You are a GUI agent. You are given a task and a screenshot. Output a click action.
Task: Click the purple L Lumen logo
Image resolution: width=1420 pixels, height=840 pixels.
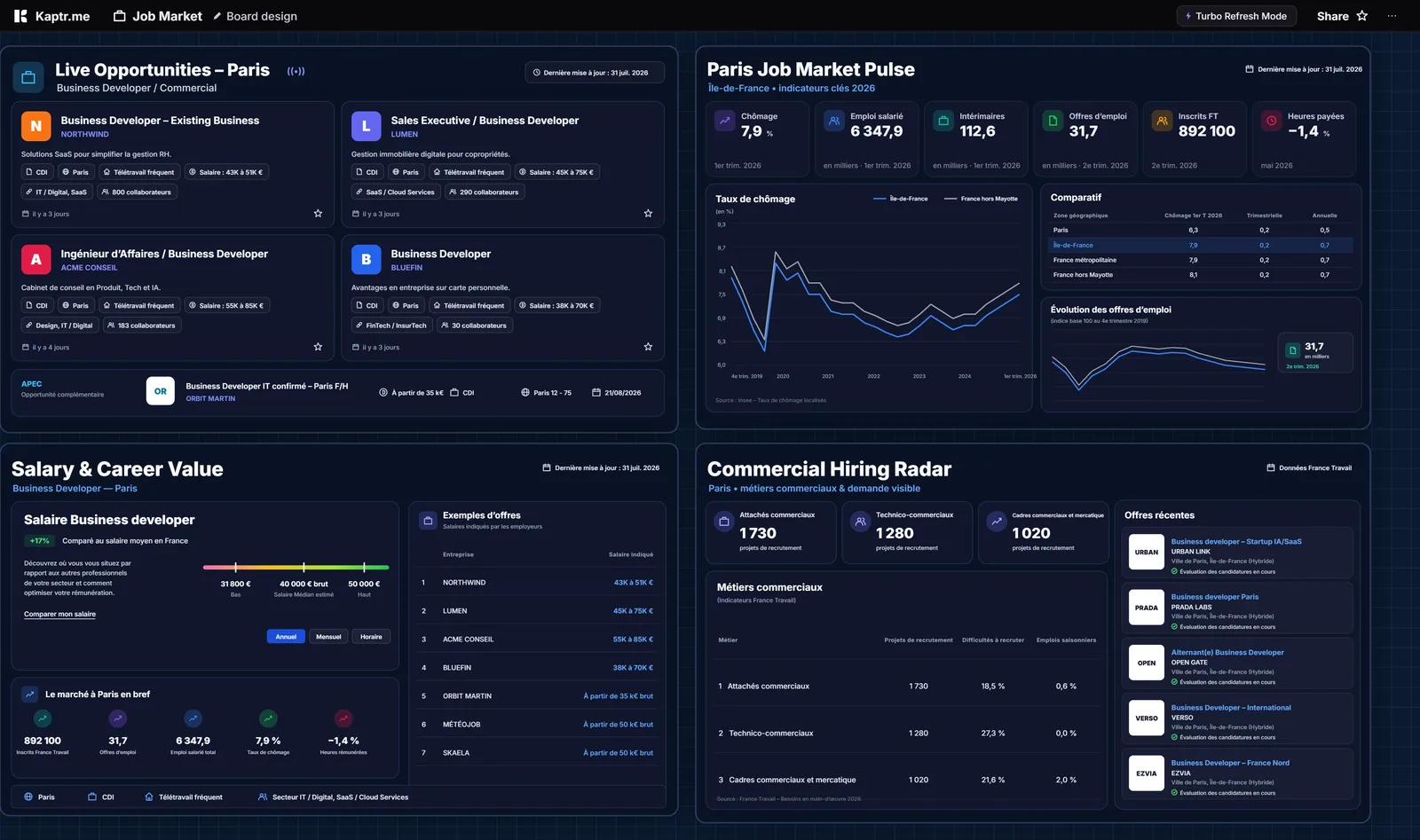pos(367,126)
